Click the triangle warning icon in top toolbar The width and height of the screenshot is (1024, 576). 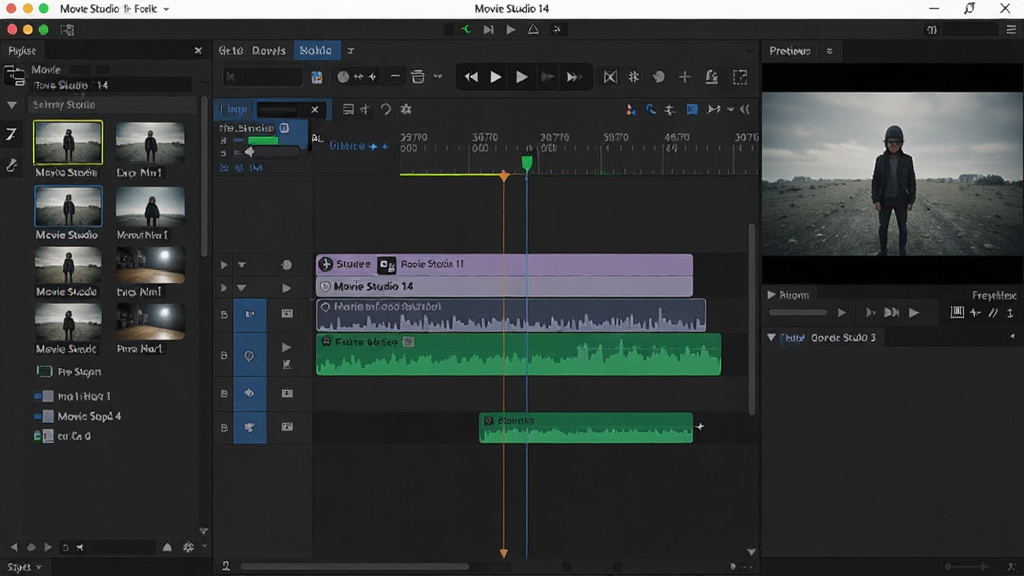533,29
